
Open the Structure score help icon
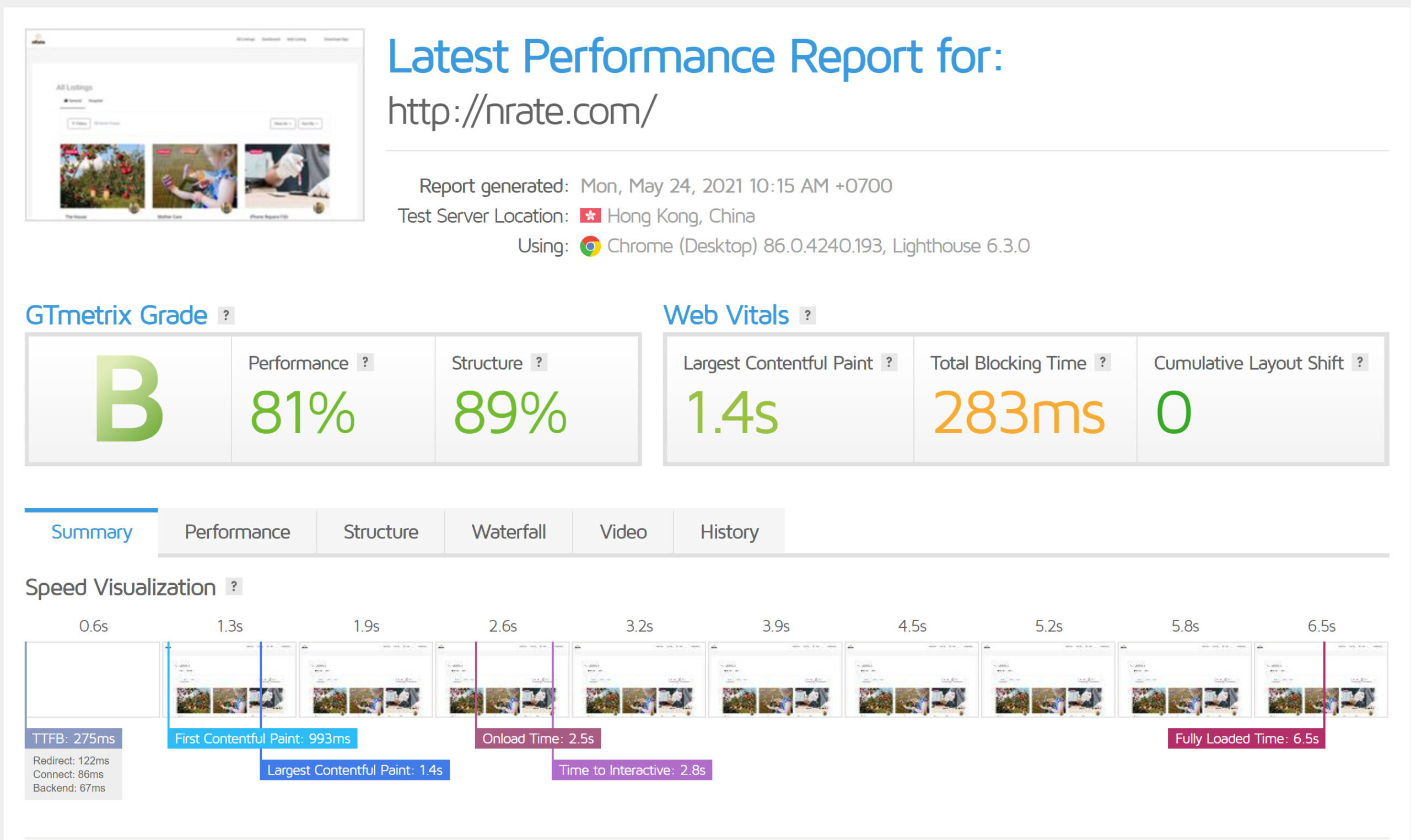point(539,362)
